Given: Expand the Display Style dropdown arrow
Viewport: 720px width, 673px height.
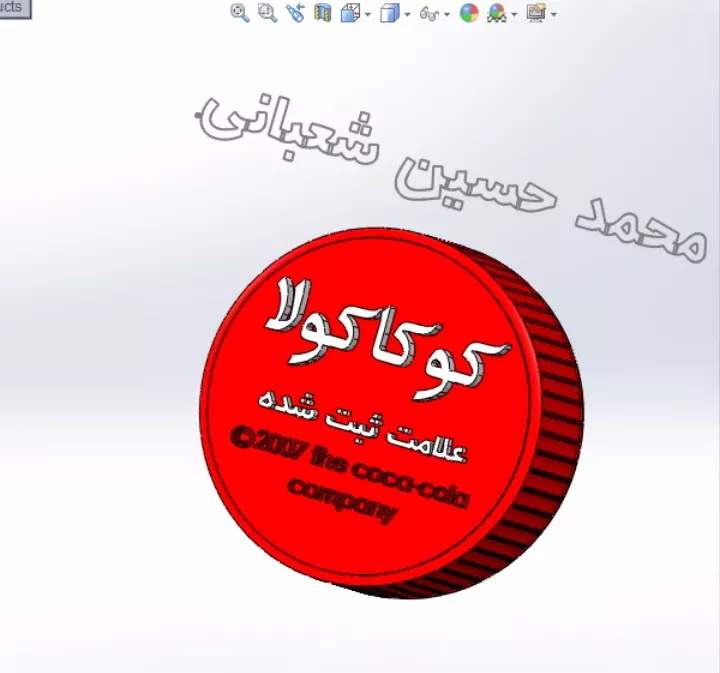Looking at the screenshot, I should tap(406, 14).
